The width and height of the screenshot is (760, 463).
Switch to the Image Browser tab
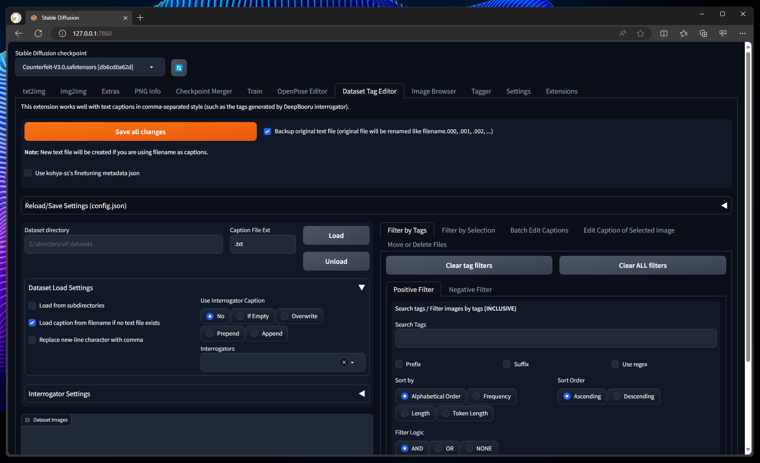(433, 91)
